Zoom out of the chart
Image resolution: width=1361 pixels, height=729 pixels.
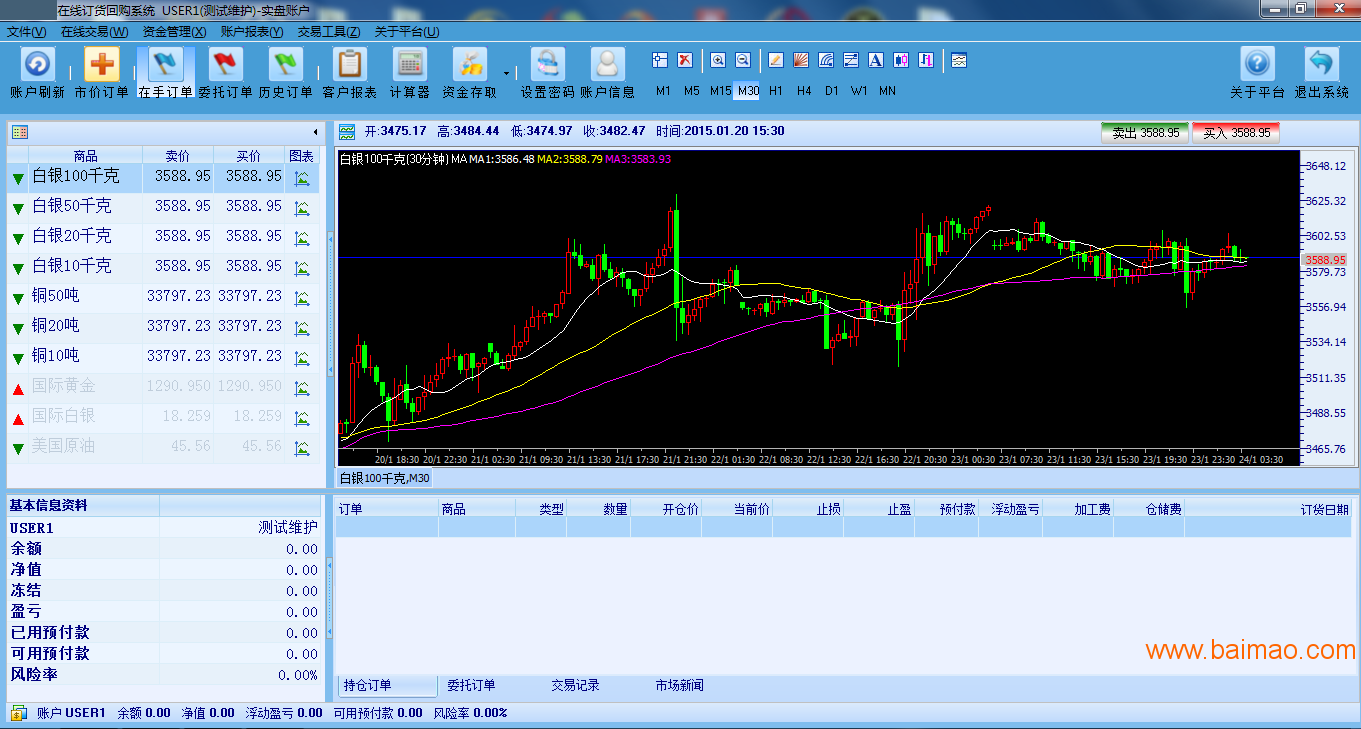[x=742, y=60]
